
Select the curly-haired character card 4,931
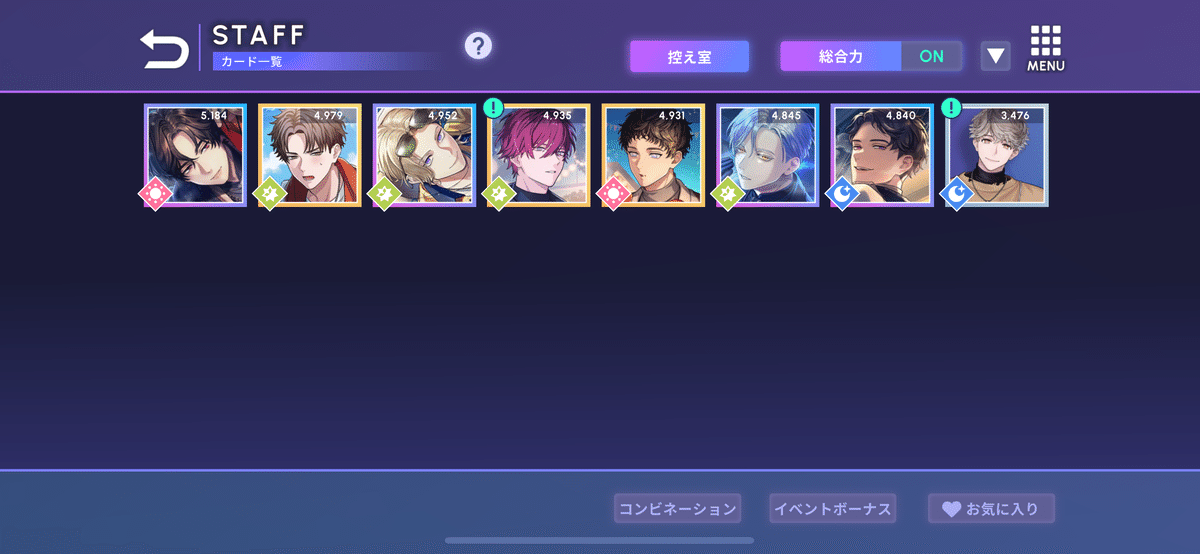tap(654, 155)
